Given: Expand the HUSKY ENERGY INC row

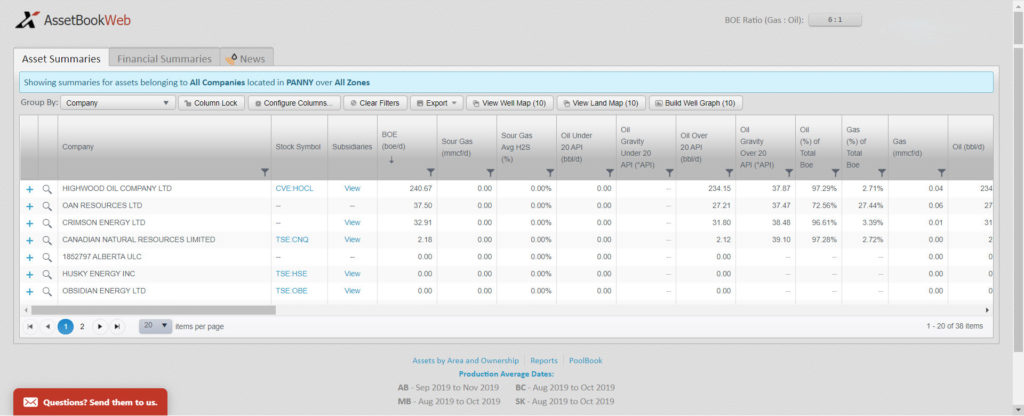Looking at the screenshot, I should click(x=29, y=274).
